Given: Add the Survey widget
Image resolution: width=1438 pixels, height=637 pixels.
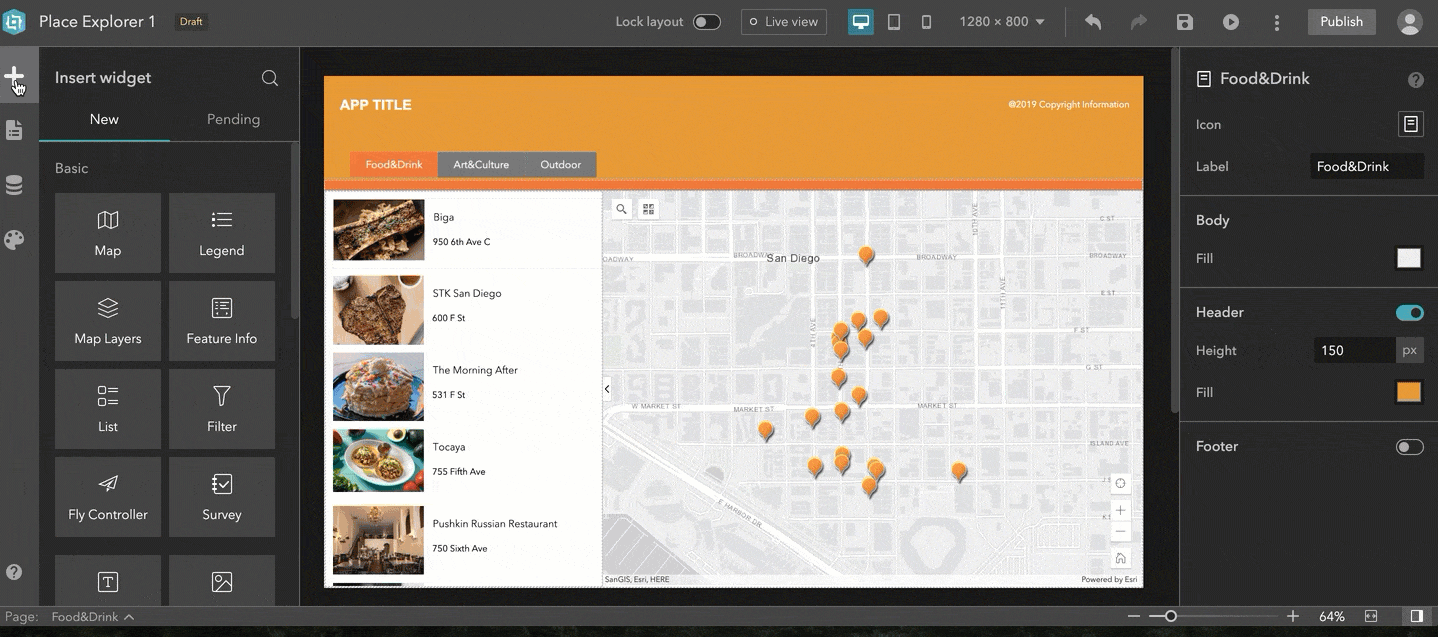Looking at the screenshot, I should point(222,497).
